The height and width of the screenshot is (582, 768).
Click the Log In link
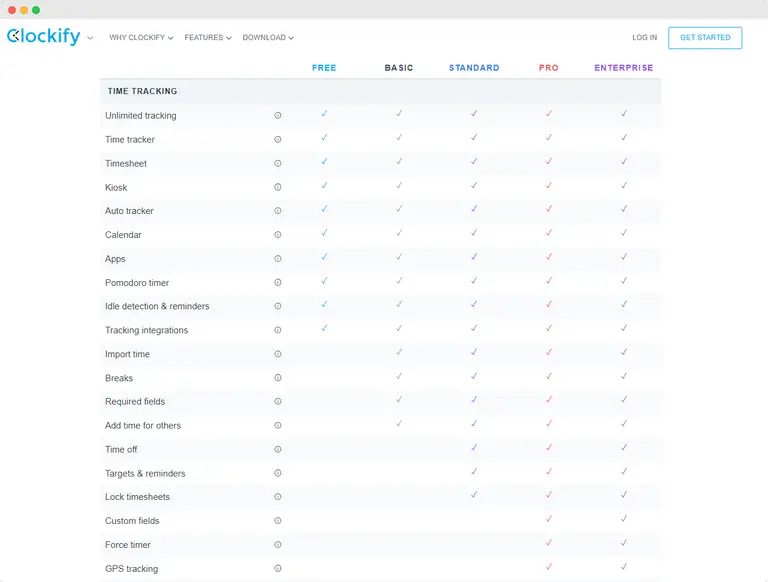click(644, 38)
